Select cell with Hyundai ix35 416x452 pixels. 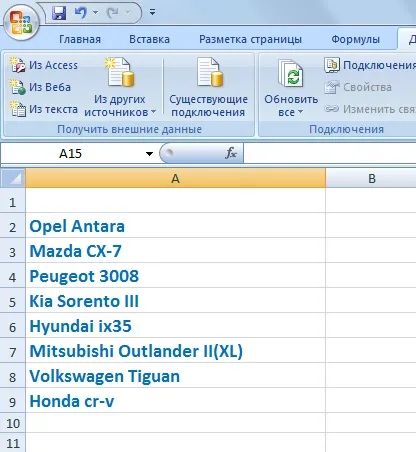[175, 326]
